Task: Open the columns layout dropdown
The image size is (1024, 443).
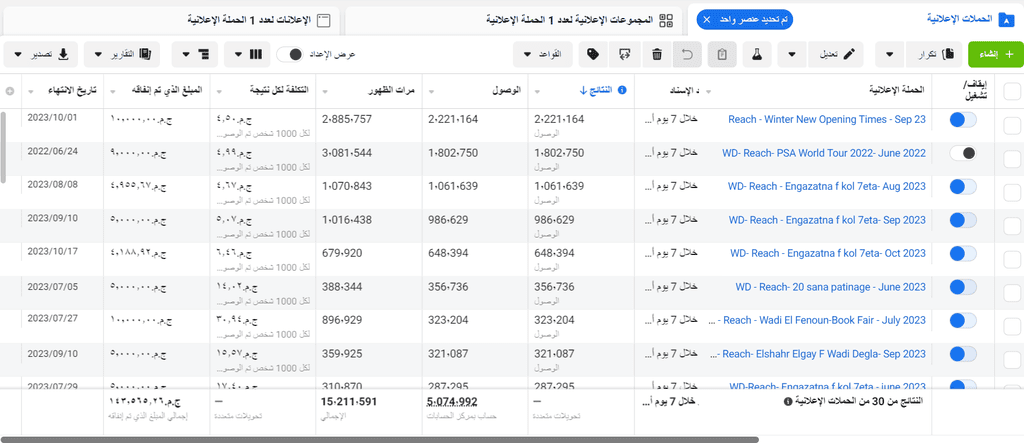Action: 247,54
